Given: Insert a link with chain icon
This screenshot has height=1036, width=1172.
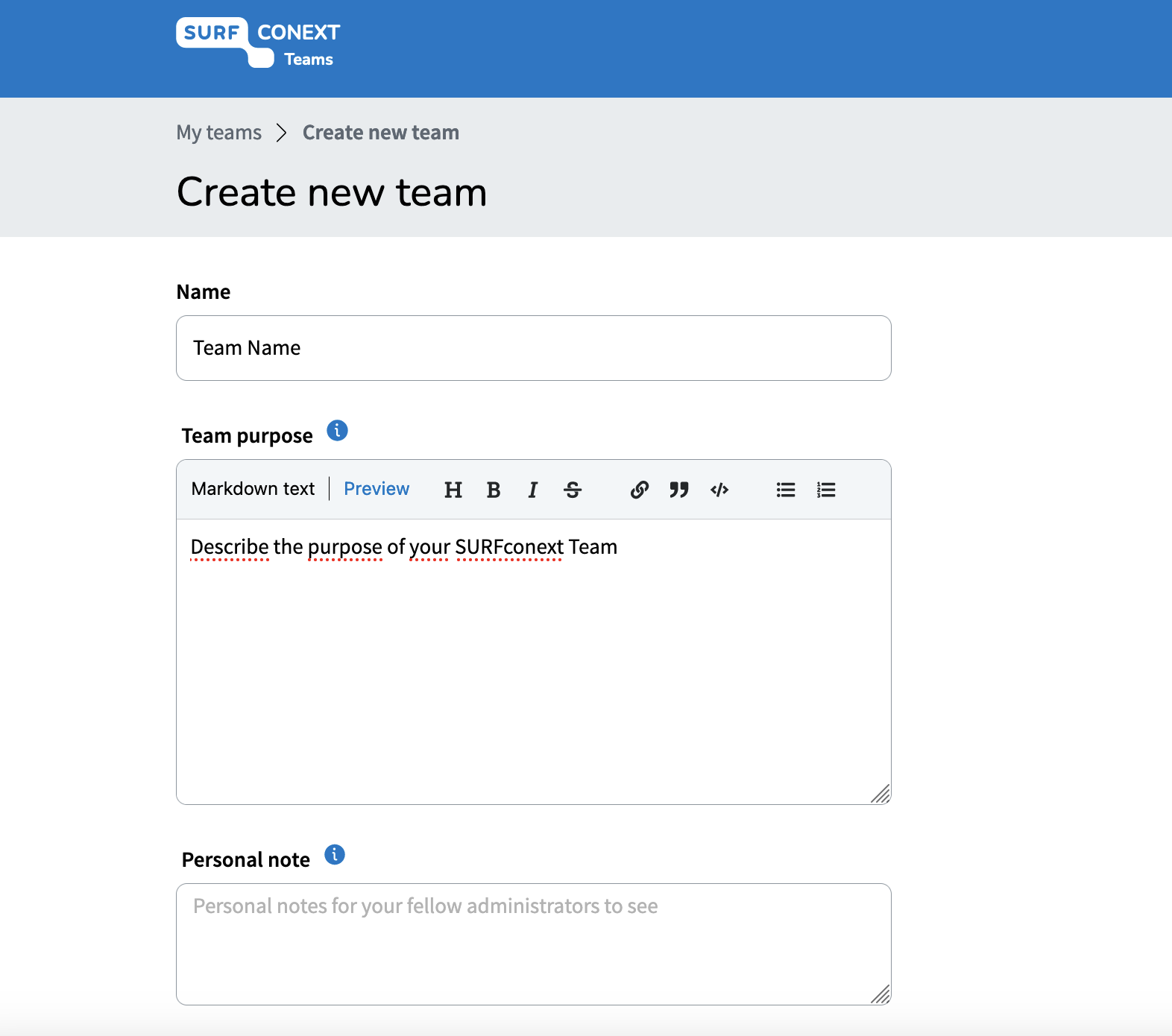Looking at the screenshot, I should (x=640, y=490).
